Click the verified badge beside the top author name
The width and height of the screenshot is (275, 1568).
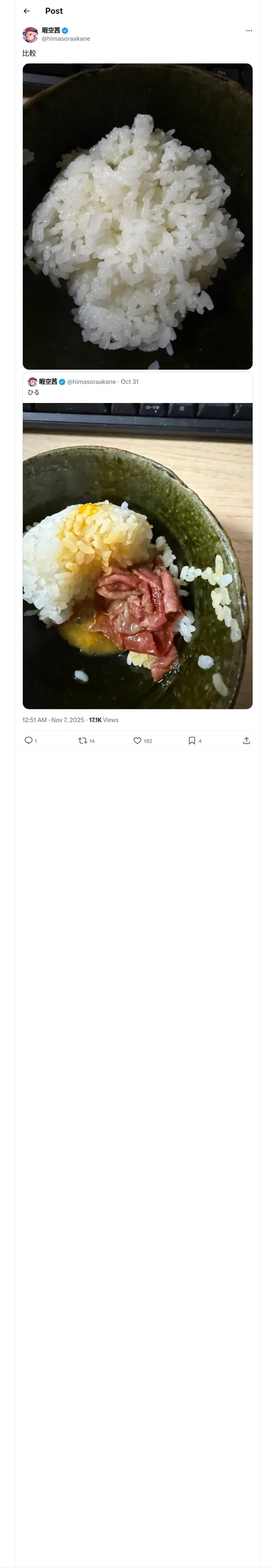click(65, 31)
